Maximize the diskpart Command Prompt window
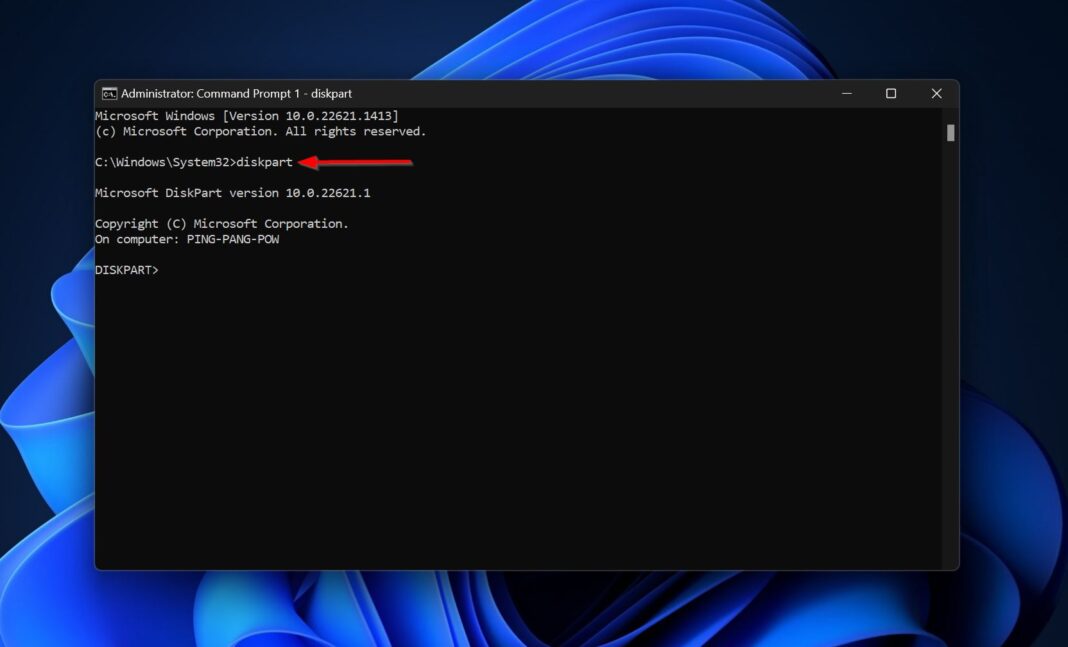The image size is (1068, 647). [x=891, y=94]
